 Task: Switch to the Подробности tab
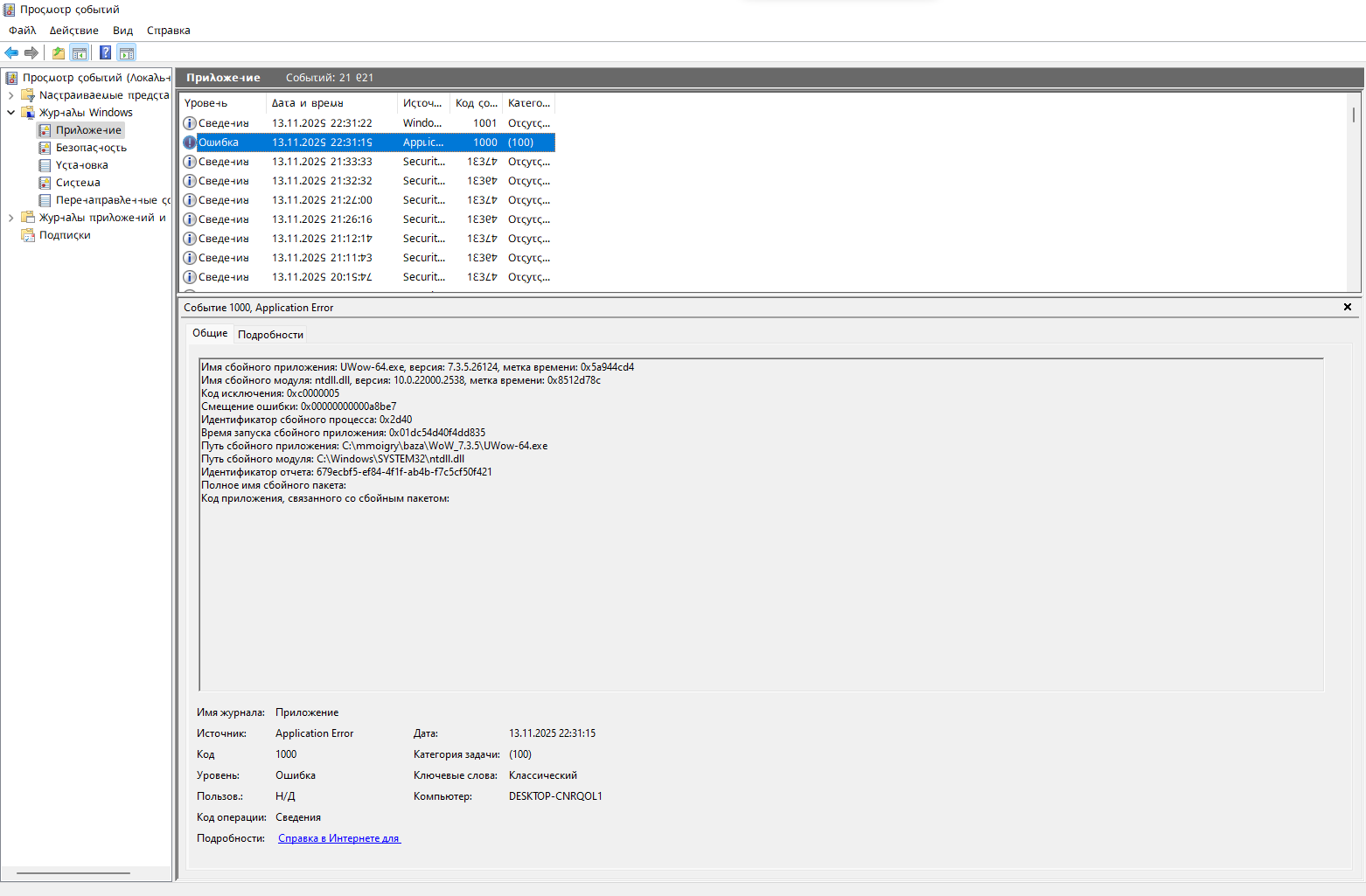pos(270,335)
